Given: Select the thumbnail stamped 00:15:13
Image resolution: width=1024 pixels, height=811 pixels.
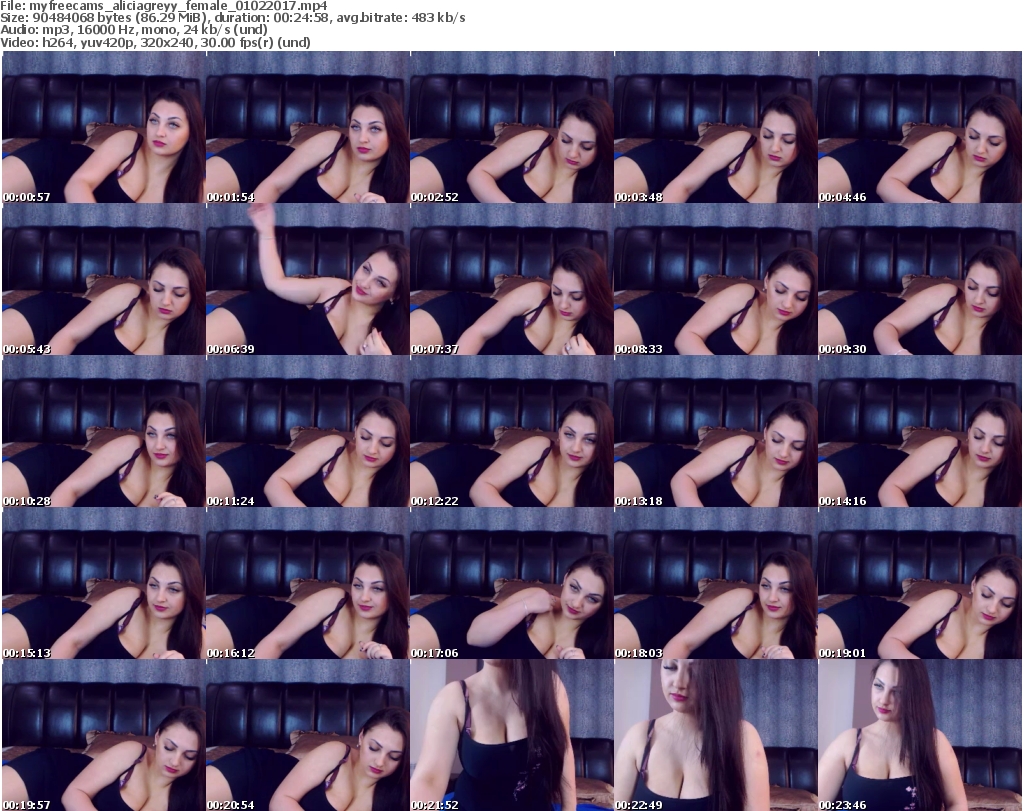Looking at the screenshot, I should (x=104, y=584).
